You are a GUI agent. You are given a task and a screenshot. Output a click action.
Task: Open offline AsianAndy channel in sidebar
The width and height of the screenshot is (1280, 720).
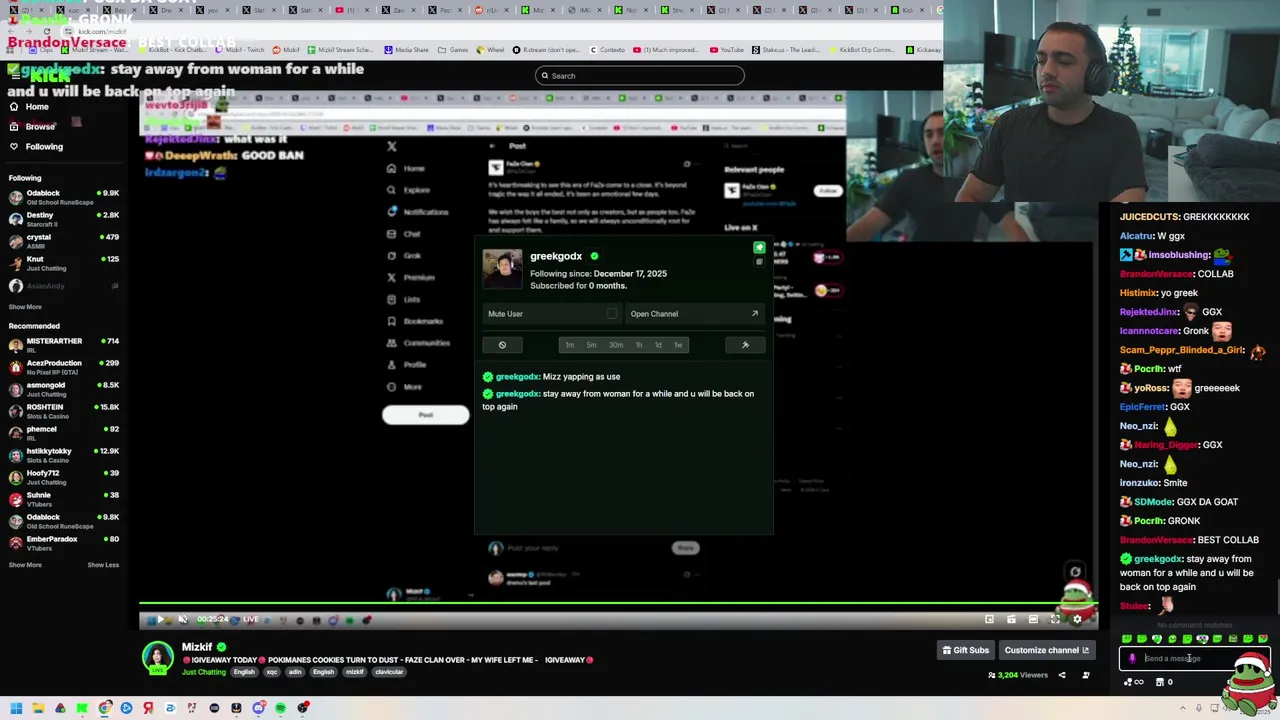pos(64,286)
